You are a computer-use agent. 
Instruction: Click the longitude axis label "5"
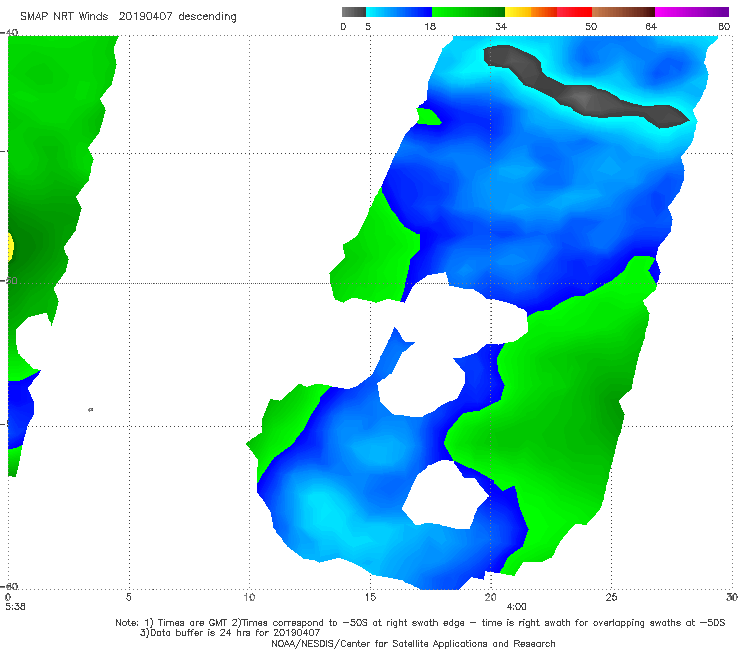[x=128, y=597]
